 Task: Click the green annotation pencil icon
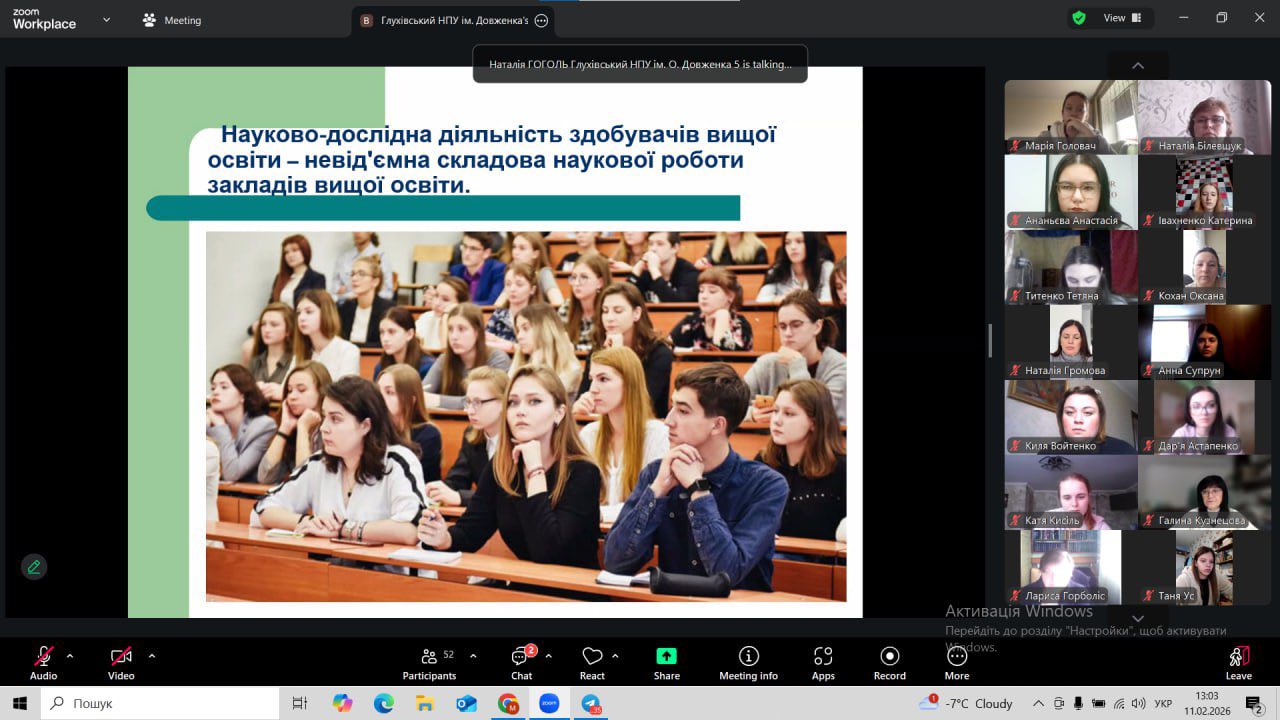point(34,567)
